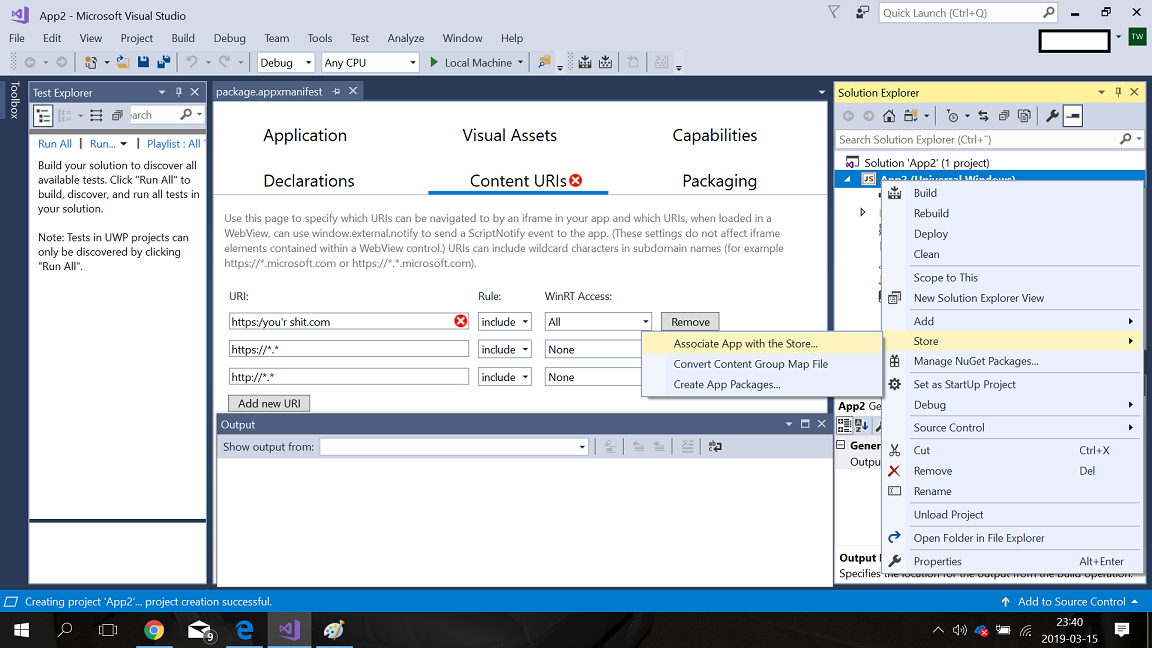Click the Alphabetical sort icon in Properties panel
Image resolution: width=1152 pixels, height=648 pixels.
(x=860, y=425)
